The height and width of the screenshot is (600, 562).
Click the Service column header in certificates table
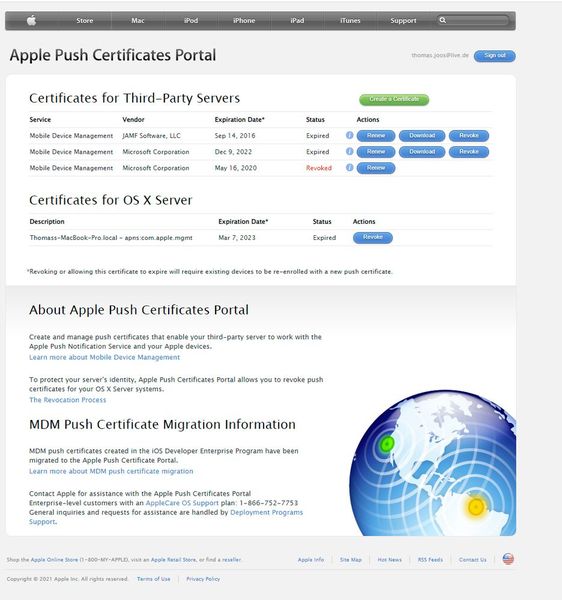(x=40, y=119)
